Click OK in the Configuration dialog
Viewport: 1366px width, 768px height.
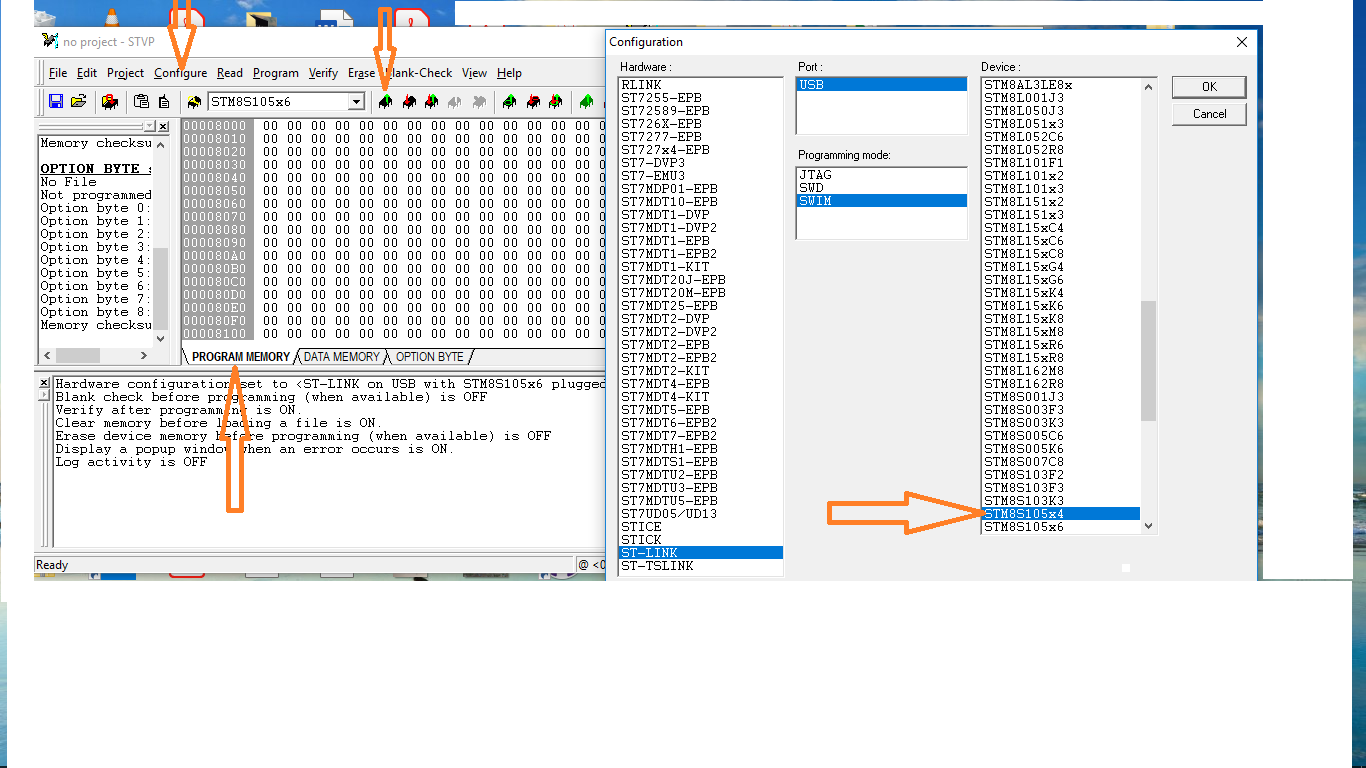1209,87
